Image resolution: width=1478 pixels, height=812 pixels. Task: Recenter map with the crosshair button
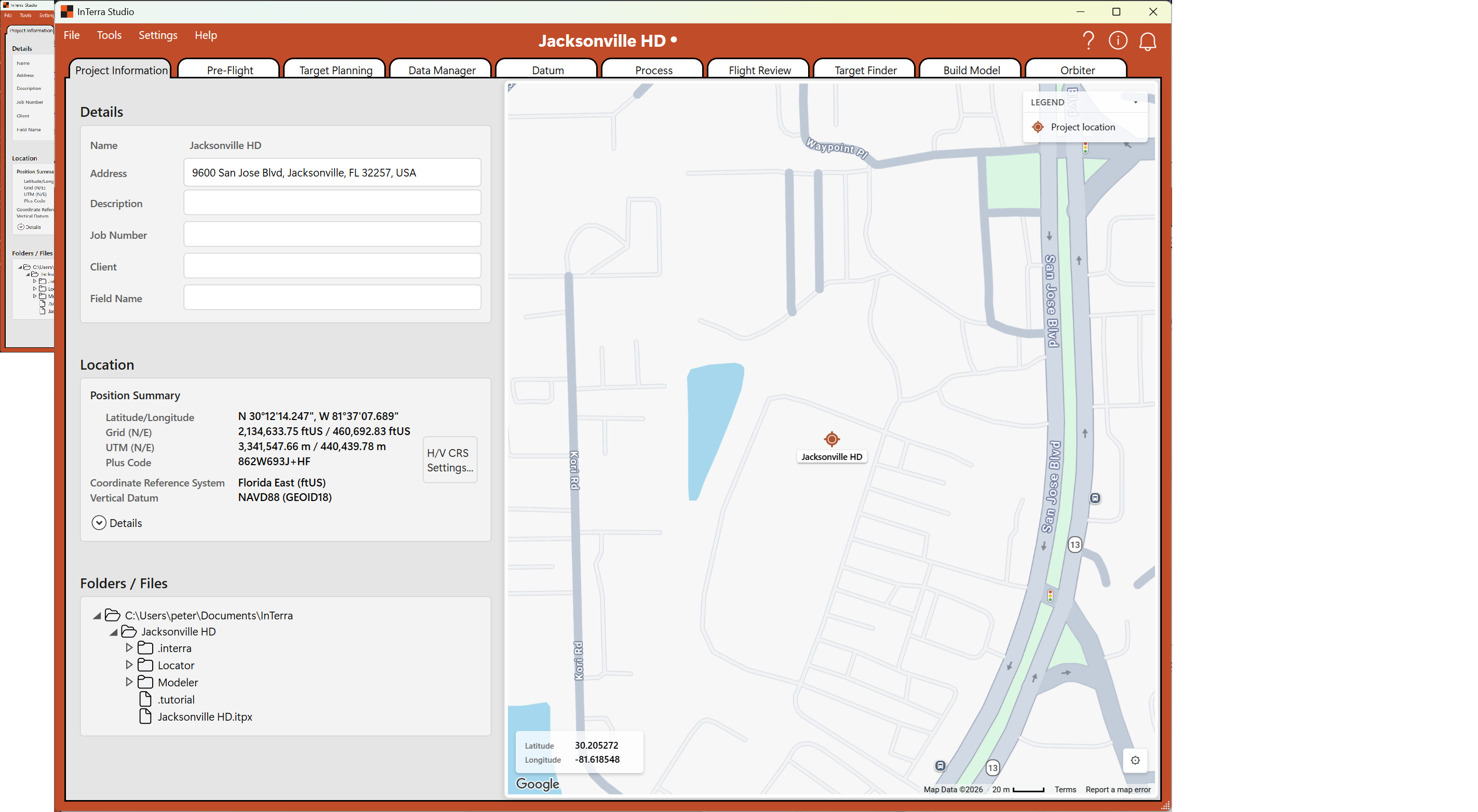1135,761
